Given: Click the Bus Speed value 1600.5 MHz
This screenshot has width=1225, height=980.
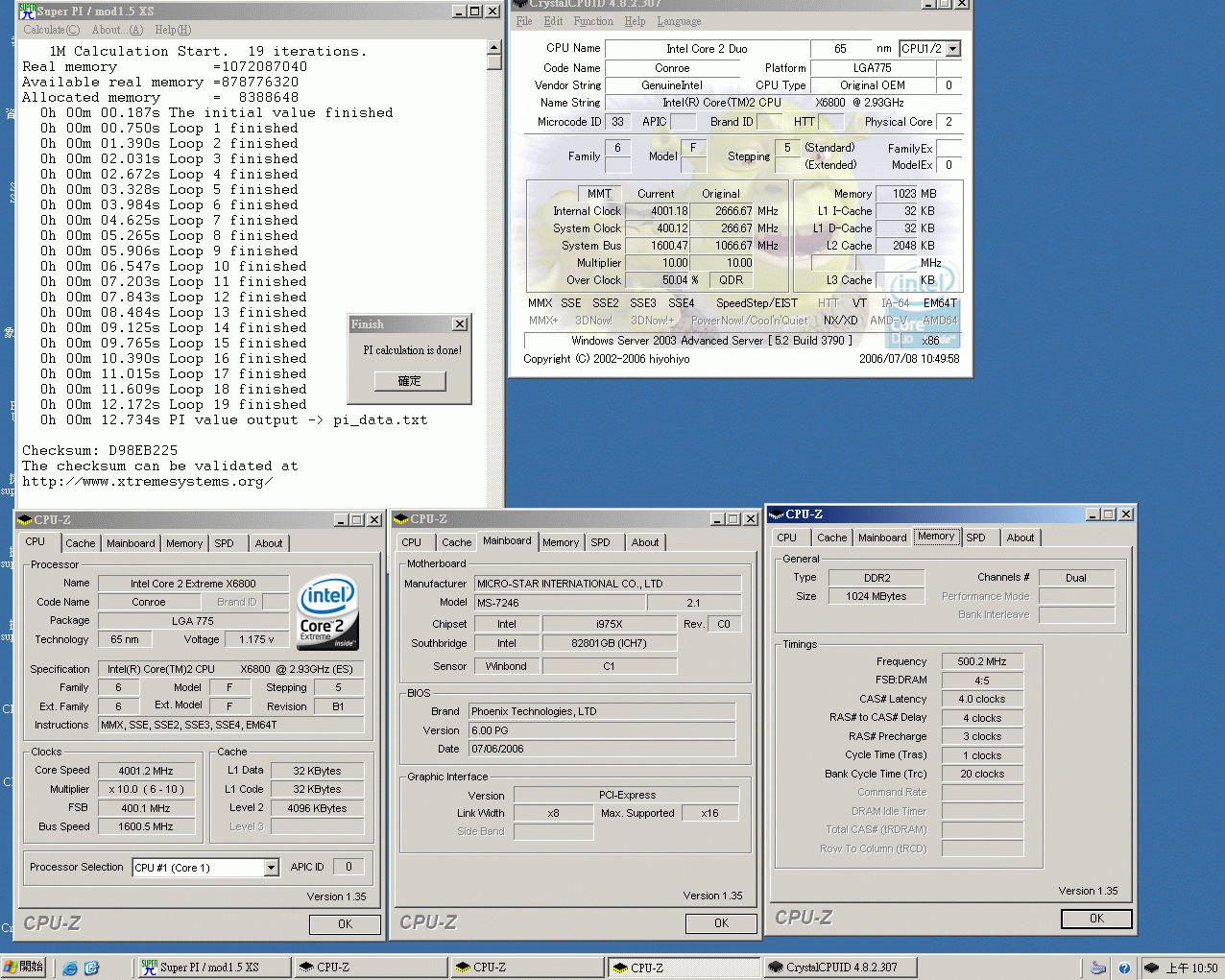Looking at the screenshot, I should [146, 826].
